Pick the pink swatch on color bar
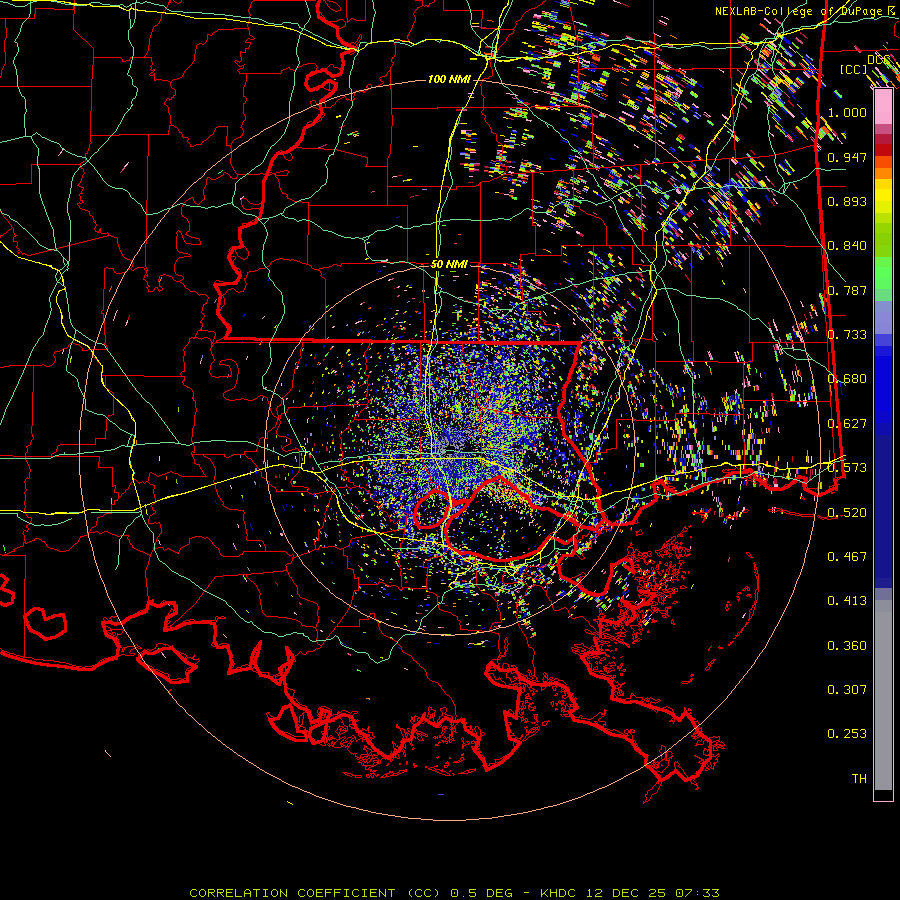Screen dimensions: 900x900 pyautogui.click(x=883, y=107)
